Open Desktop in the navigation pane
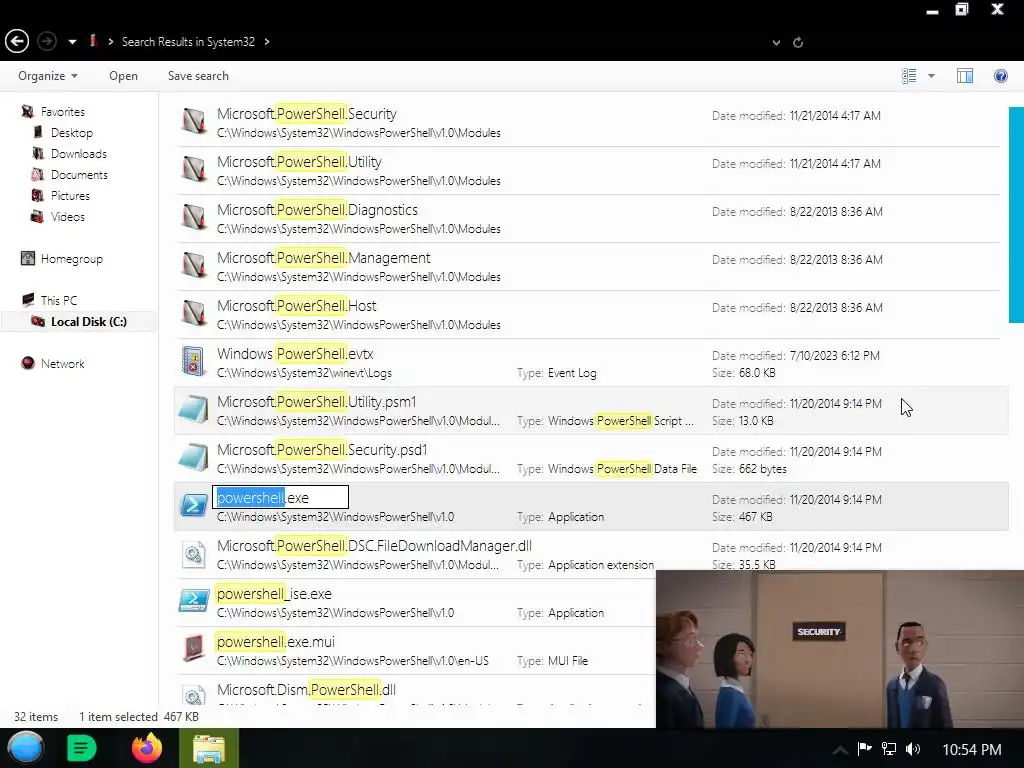Viewport: 1024px width, 768px height. click(72, 133)
